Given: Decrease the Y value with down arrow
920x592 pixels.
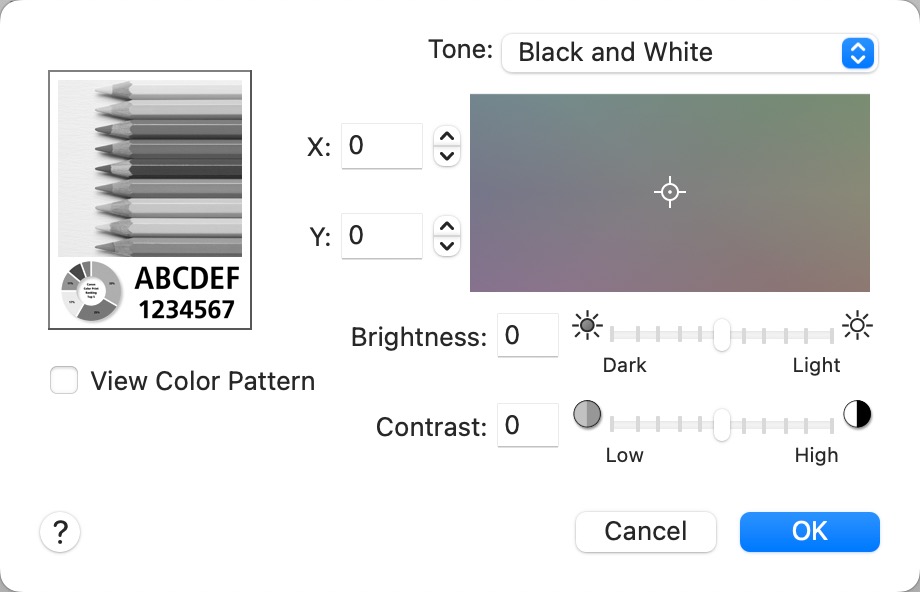Looking at the screenshot, I should pos(447,245).
